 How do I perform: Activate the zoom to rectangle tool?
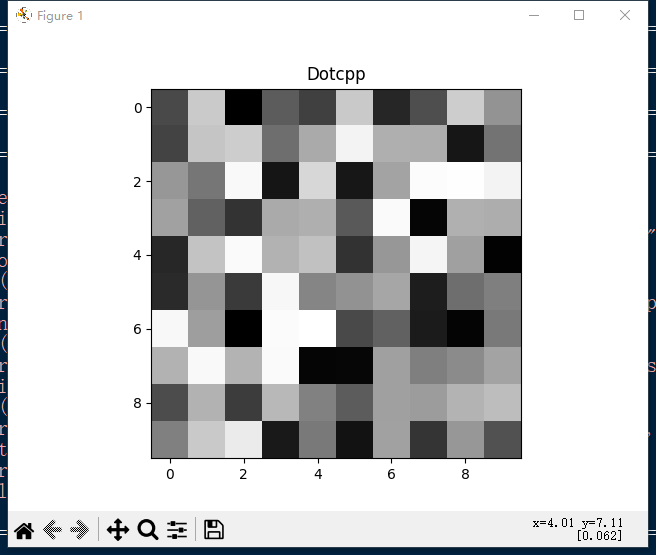click(x=148, y=530)
